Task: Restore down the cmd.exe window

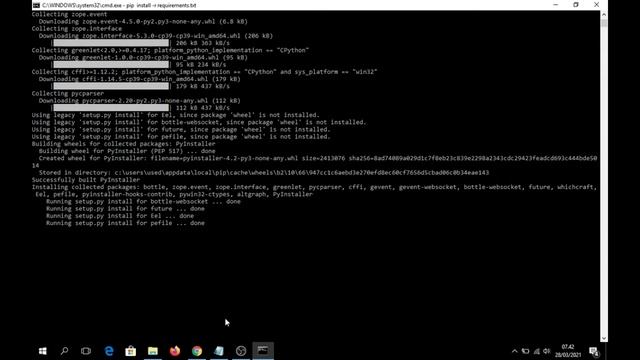Action: pos(576,5)
